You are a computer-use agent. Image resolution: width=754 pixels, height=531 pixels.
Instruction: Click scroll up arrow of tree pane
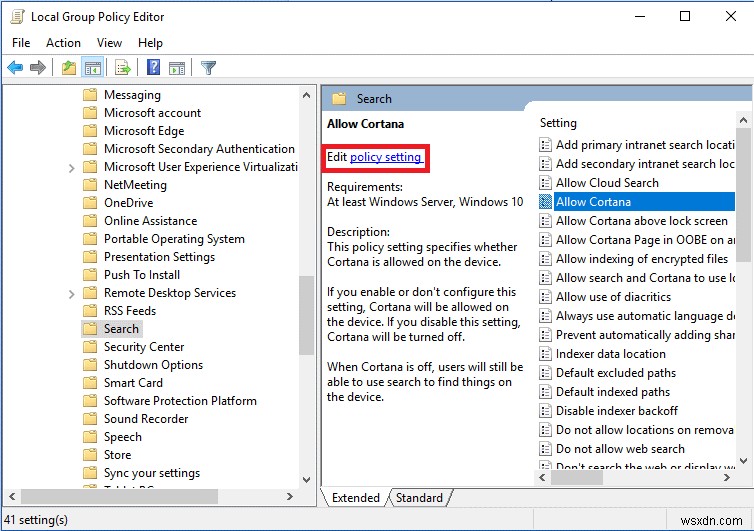[306, 95]
